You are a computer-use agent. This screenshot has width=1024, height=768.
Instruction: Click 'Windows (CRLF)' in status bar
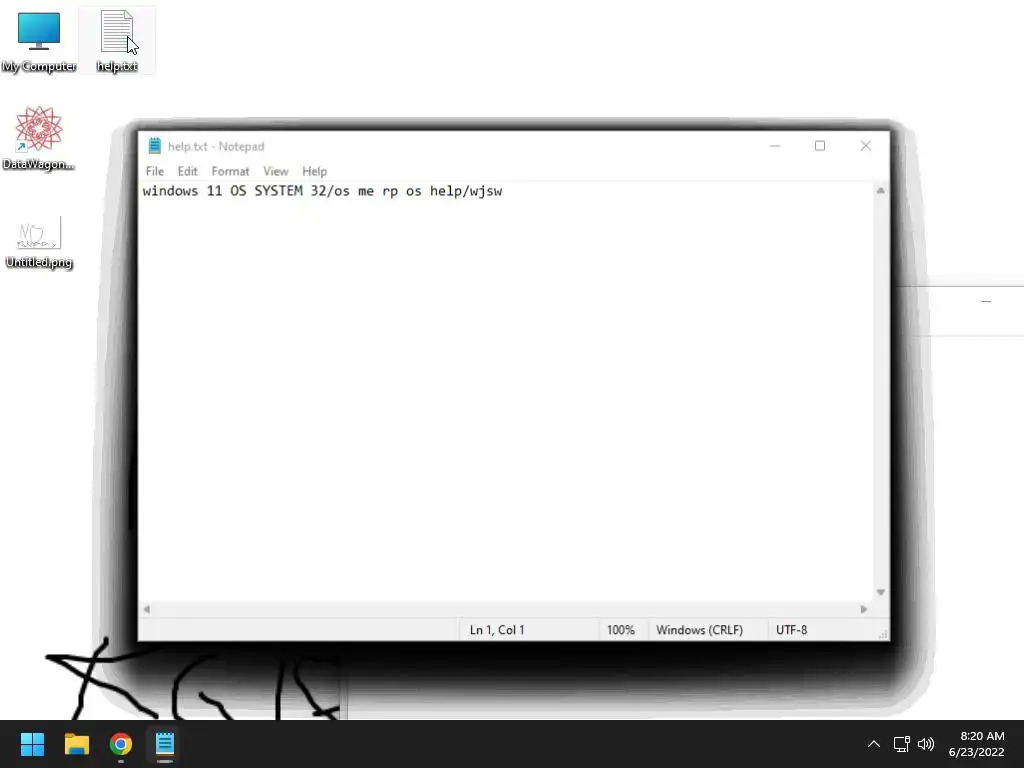[699, 630]
